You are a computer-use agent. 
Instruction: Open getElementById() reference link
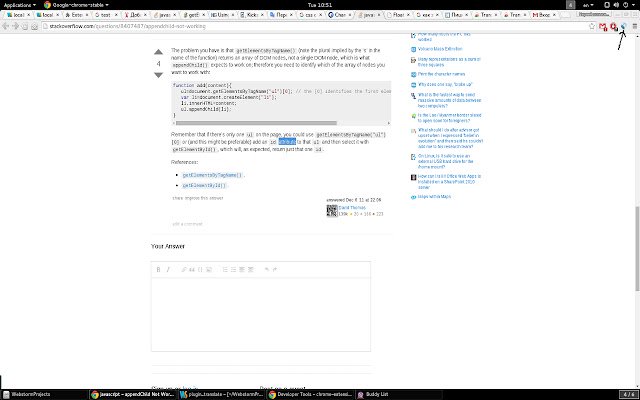[204, 185]
